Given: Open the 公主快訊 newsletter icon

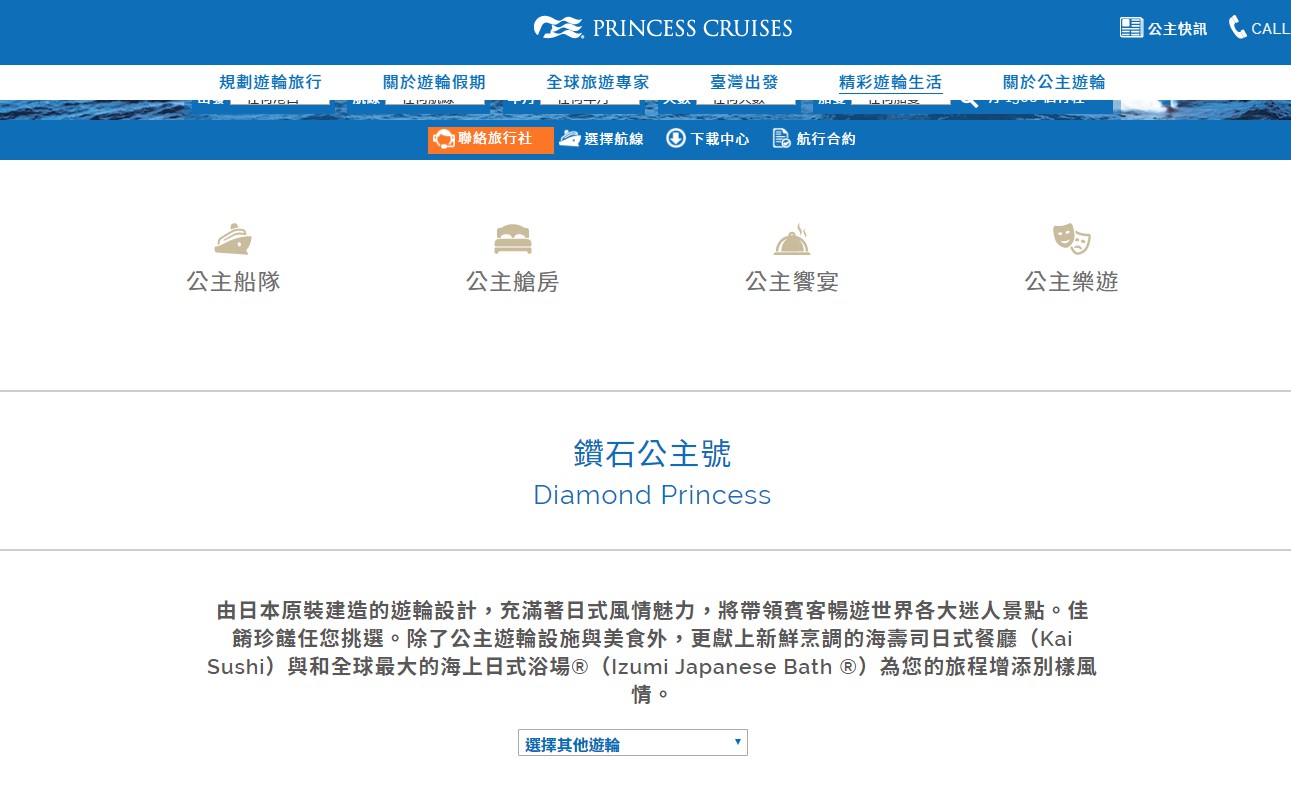Looking at the screenshot, I should coord(1131,28).
